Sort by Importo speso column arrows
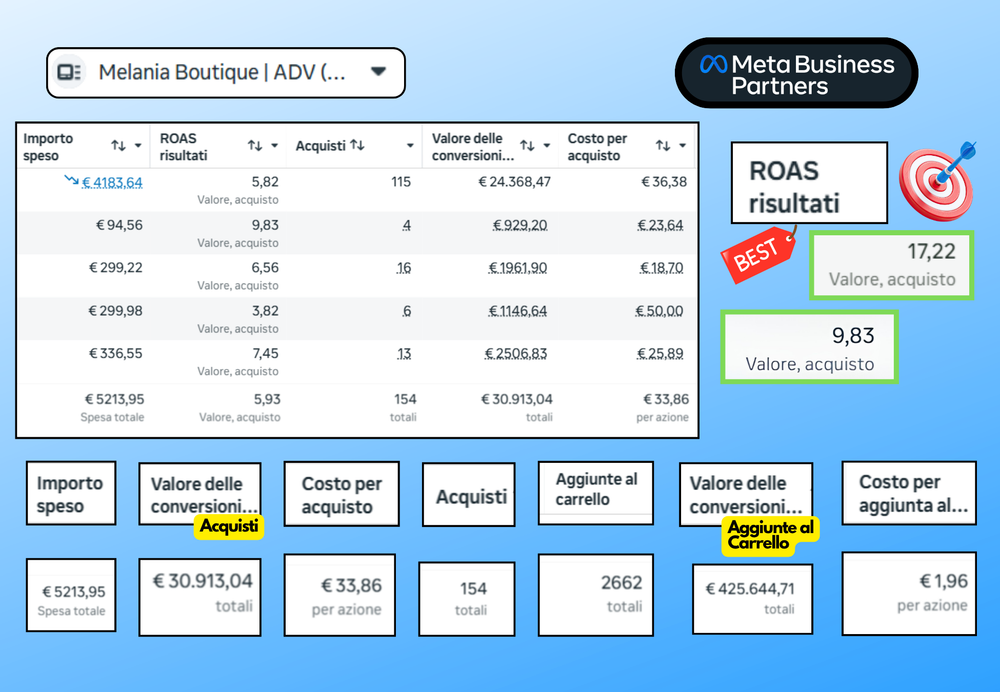The width and height of the screenshot is (1000, 692). pyautogui.click(x=118, y=145)
